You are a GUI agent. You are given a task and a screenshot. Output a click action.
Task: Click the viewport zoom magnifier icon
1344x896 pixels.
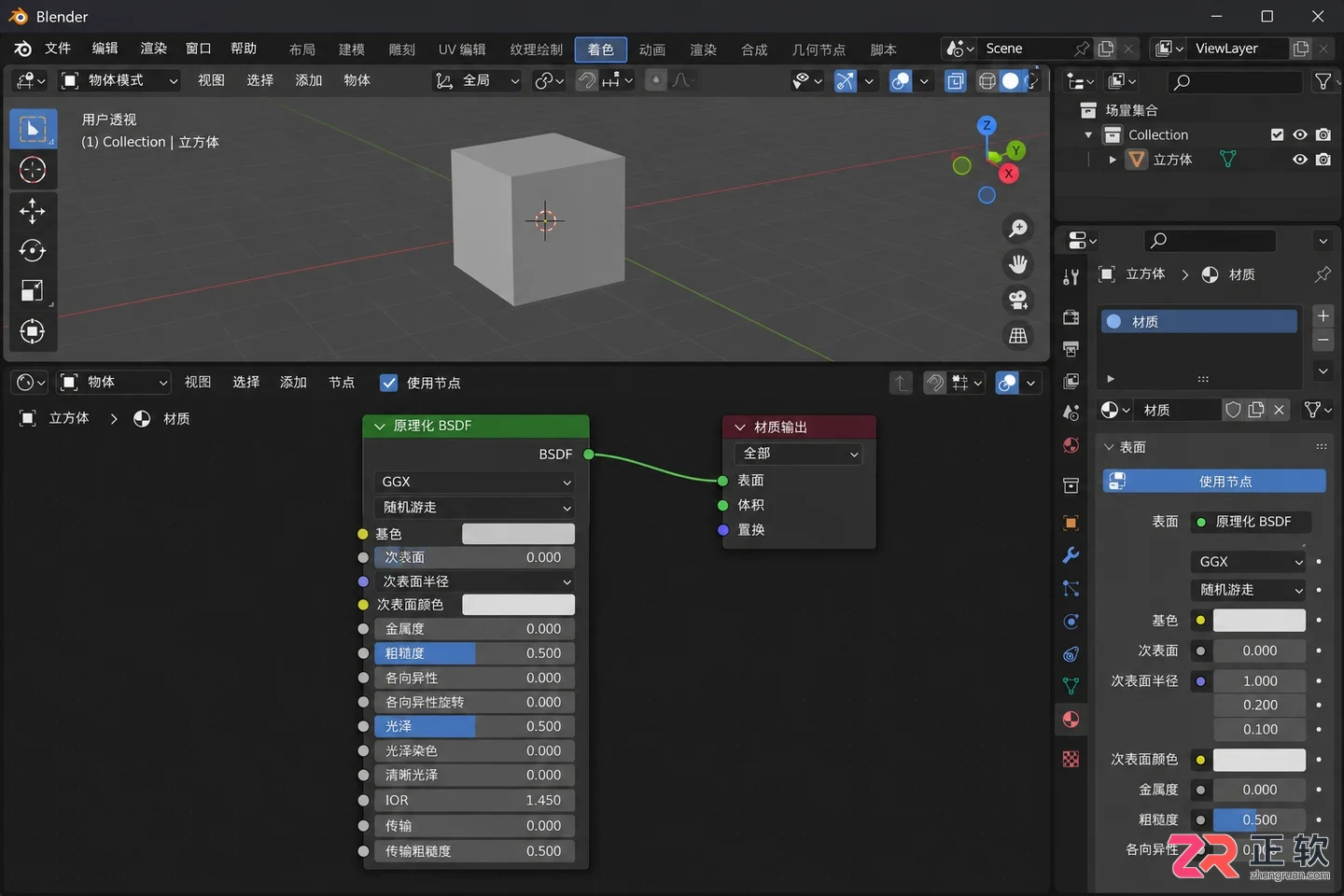coord(1018,229)
